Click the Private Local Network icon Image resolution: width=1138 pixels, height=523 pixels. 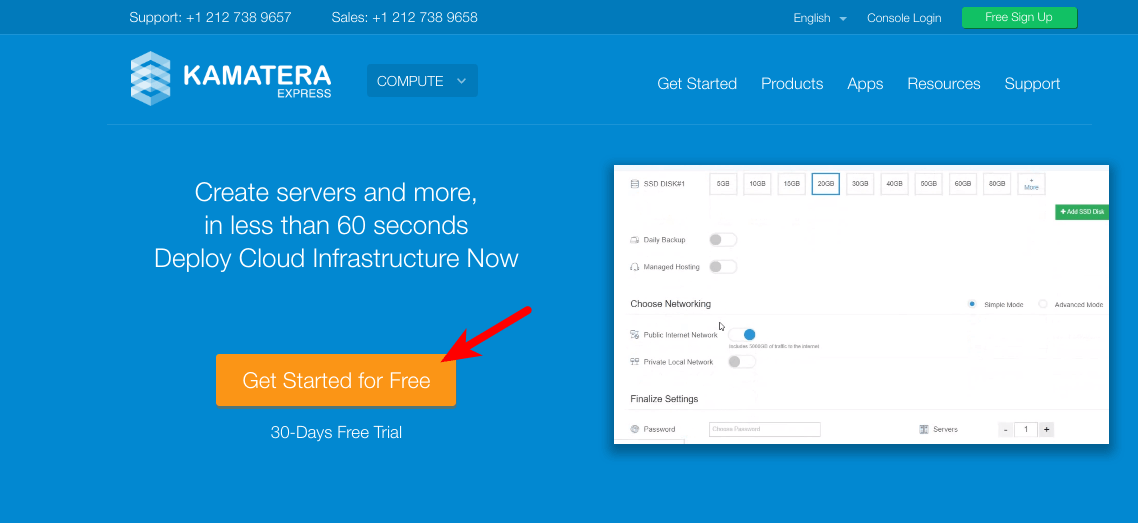635,362
